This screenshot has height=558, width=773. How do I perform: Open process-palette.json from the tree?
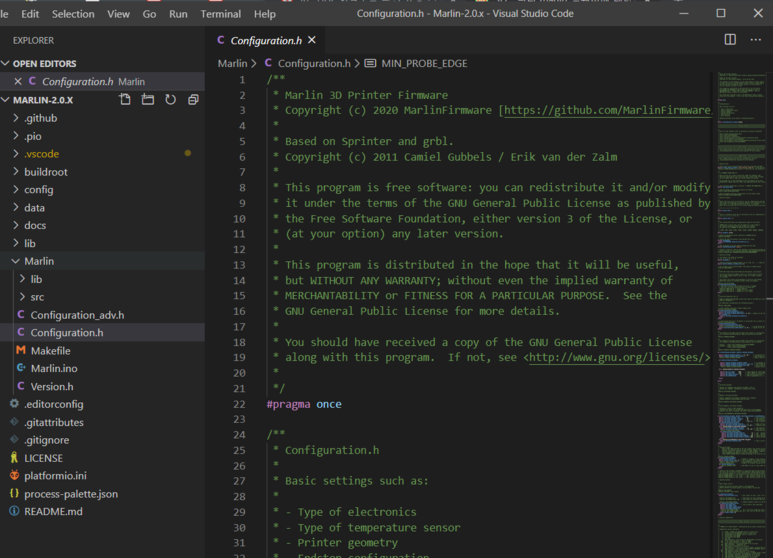coord(71,493)
